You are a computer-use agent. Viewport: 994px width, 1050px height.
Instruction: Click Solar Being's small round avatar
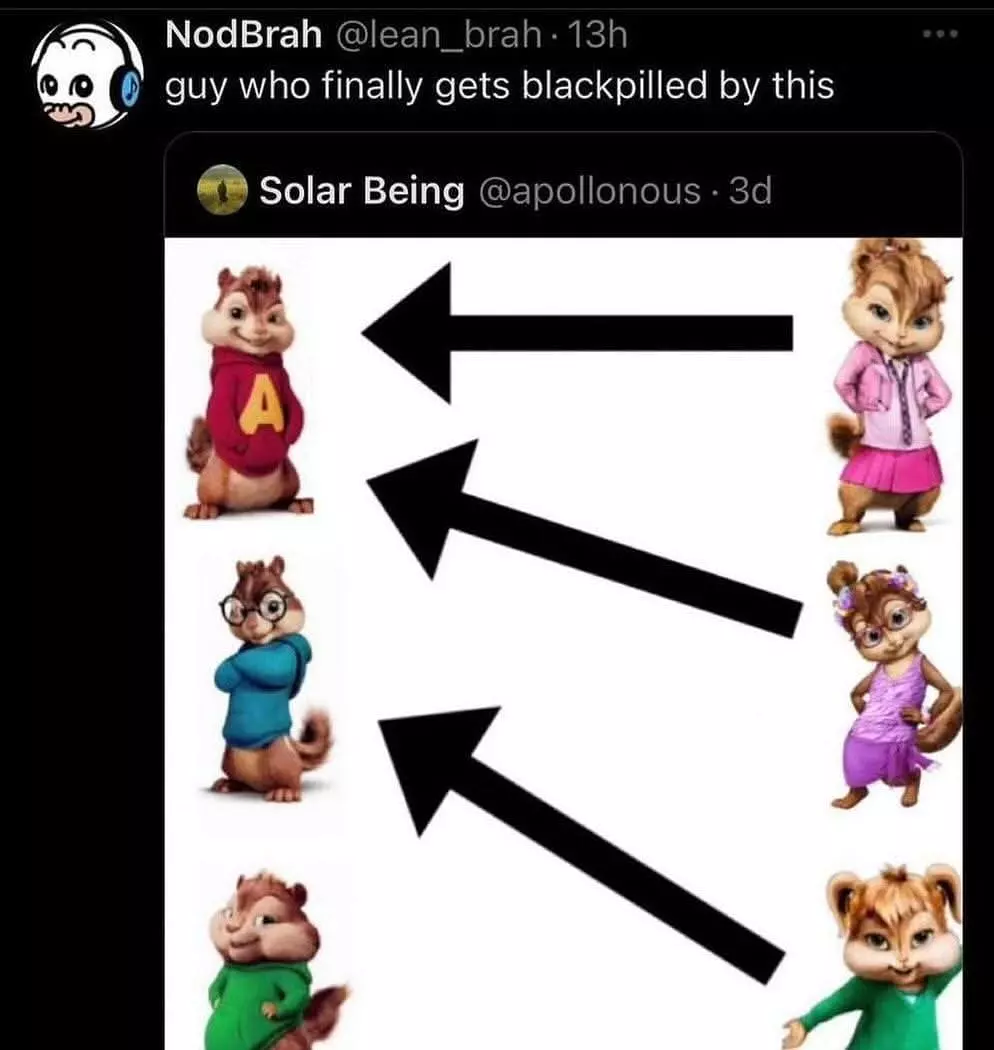[222, 190]
